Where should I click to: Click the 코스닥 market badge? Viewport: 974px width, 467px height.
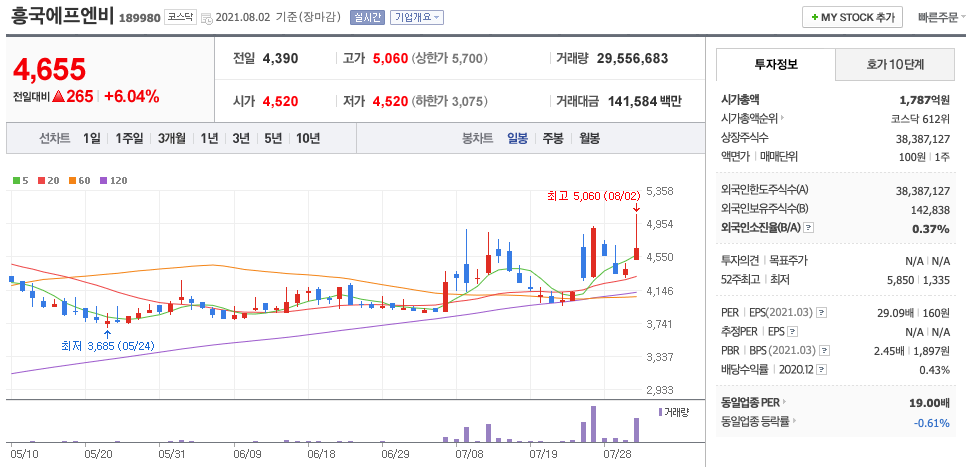[180, 17]
